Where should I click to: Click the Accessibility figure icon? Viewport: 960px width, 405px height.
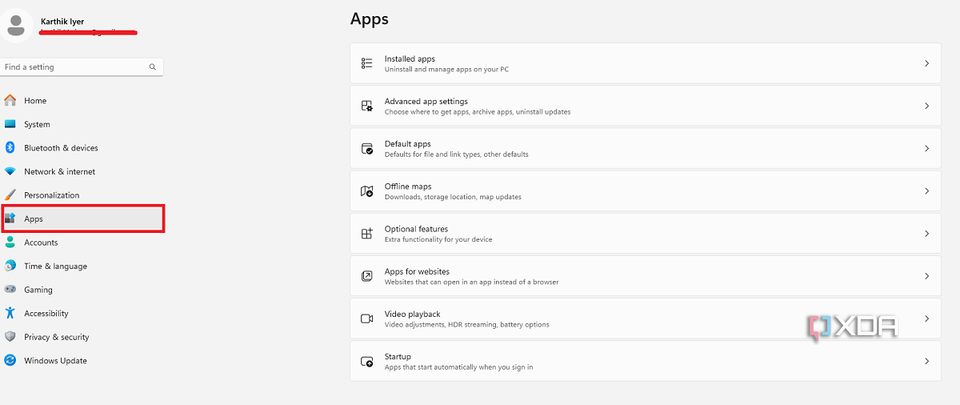pos(10,313)
